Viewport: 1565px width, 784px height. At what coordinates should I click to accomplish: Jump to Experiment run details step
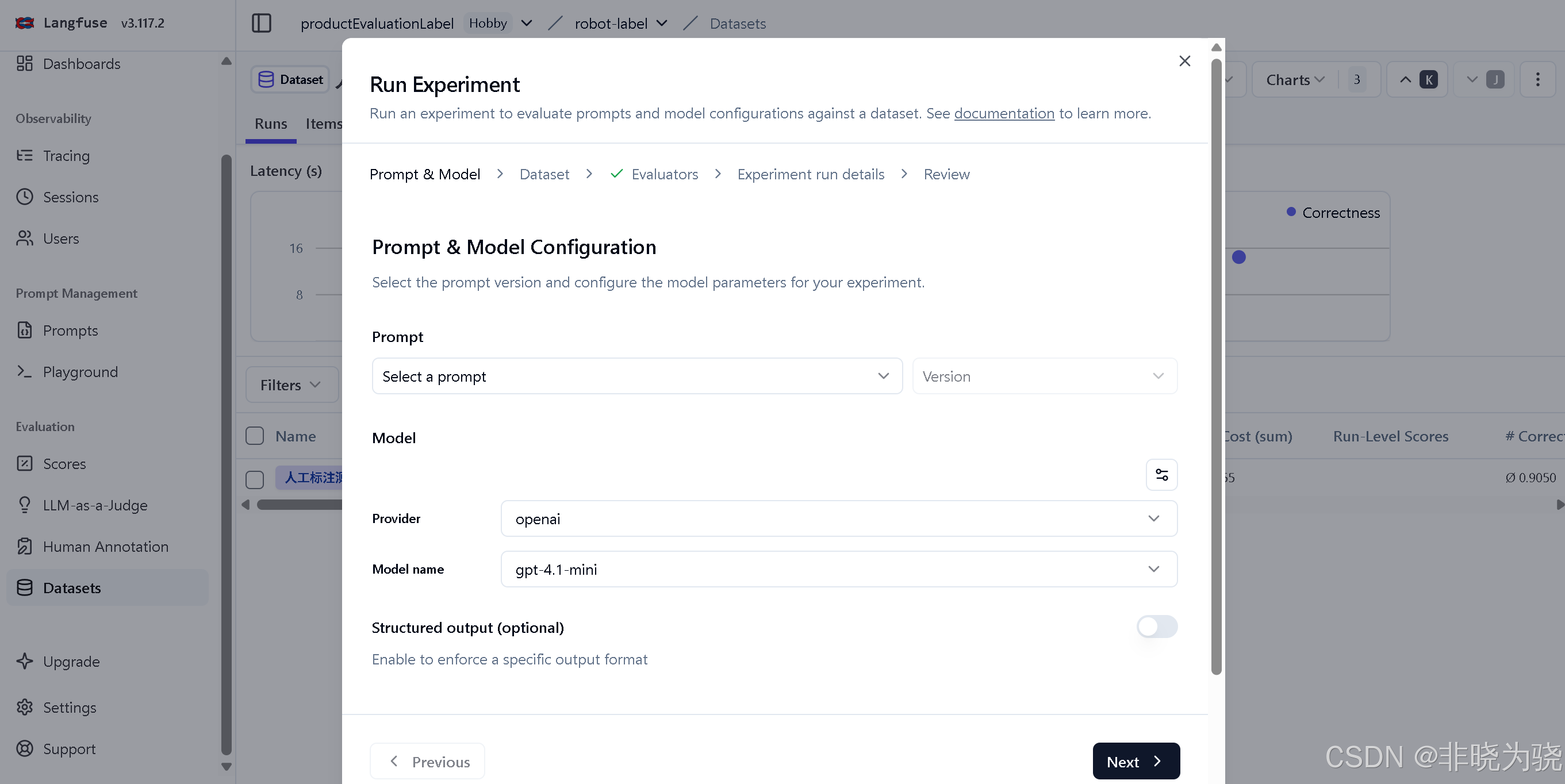(x=810, y=174)
